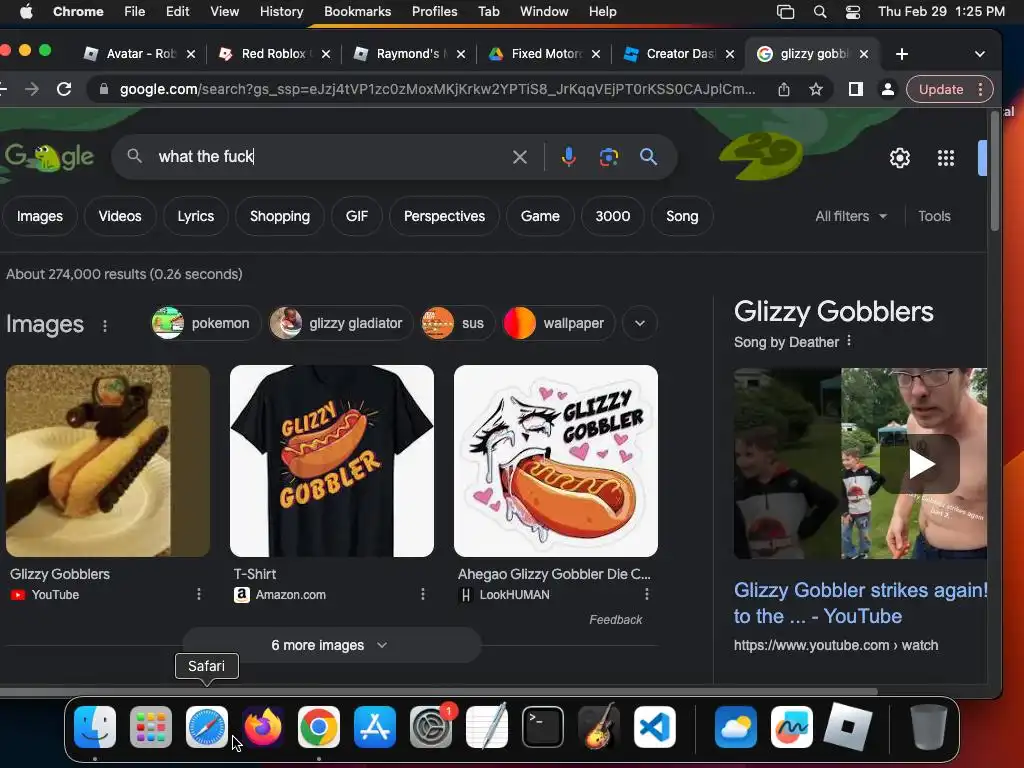Screen dimensions: 1024x768
Task: Filter results by Shopping
Action: coord(280,216)
